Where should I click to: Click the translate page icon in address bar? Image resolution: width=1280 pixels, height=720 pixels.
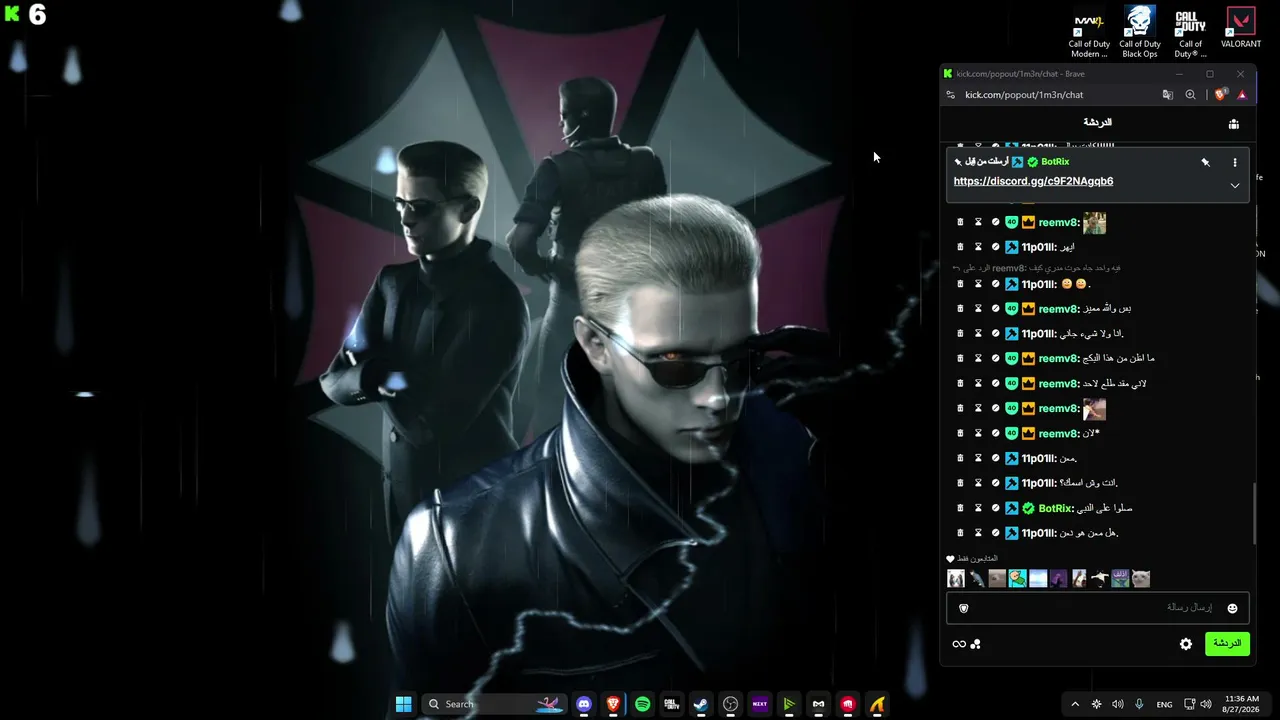pos(1167,95)
